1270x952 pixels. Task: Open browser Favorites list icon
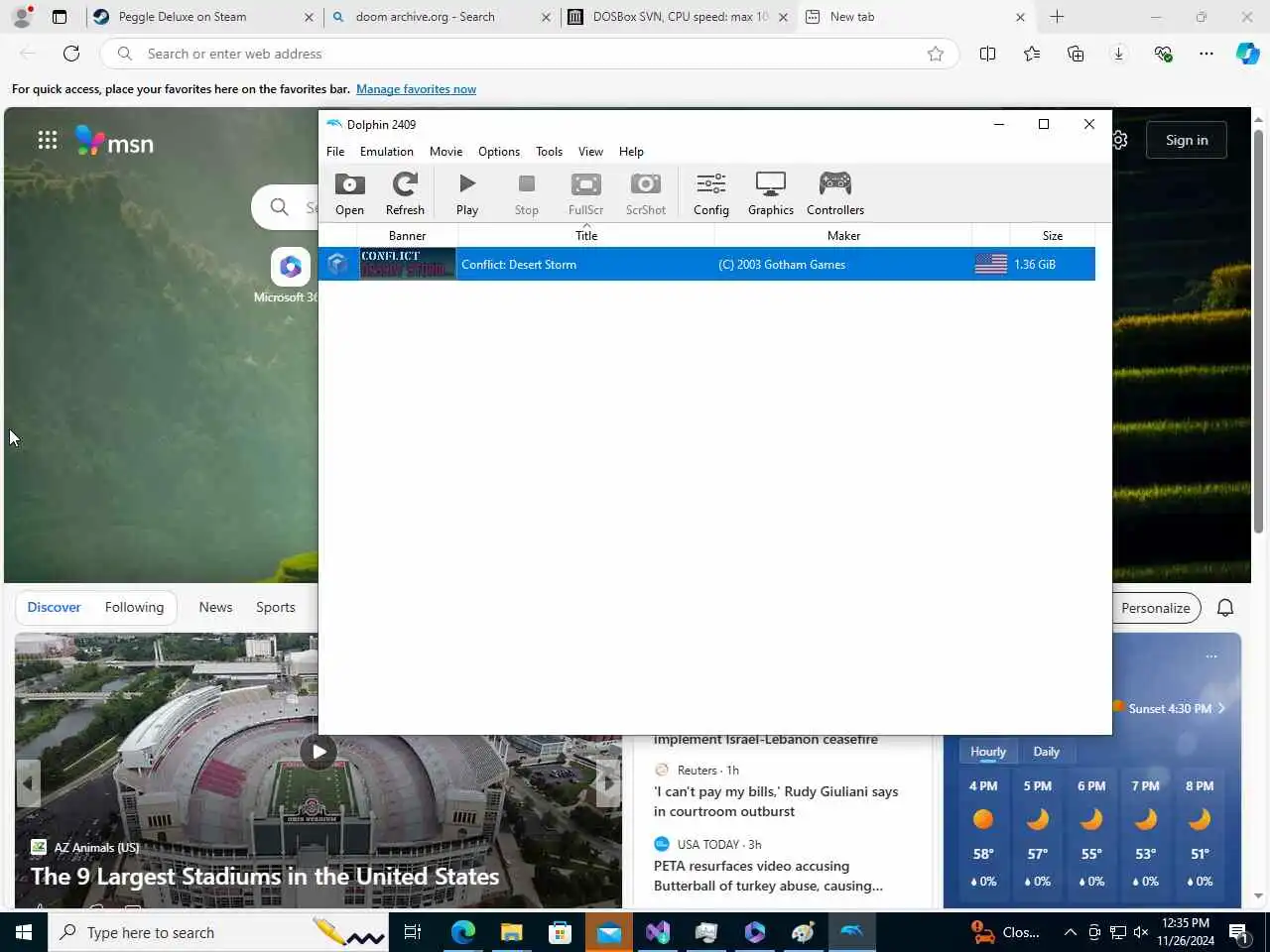1032,54
